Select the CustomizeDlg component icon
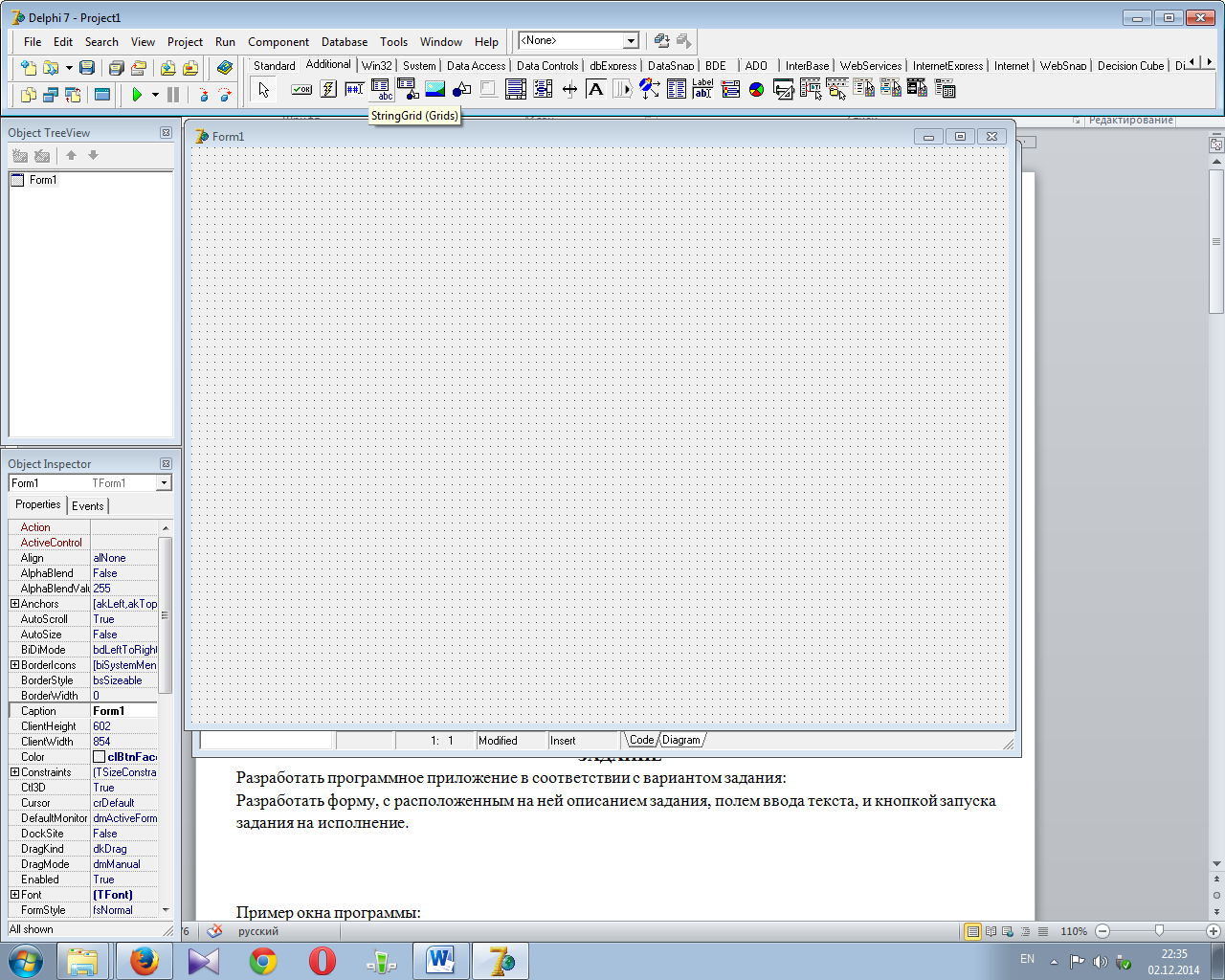This screenshot has width=1225, height=980. tap(945, 89)
